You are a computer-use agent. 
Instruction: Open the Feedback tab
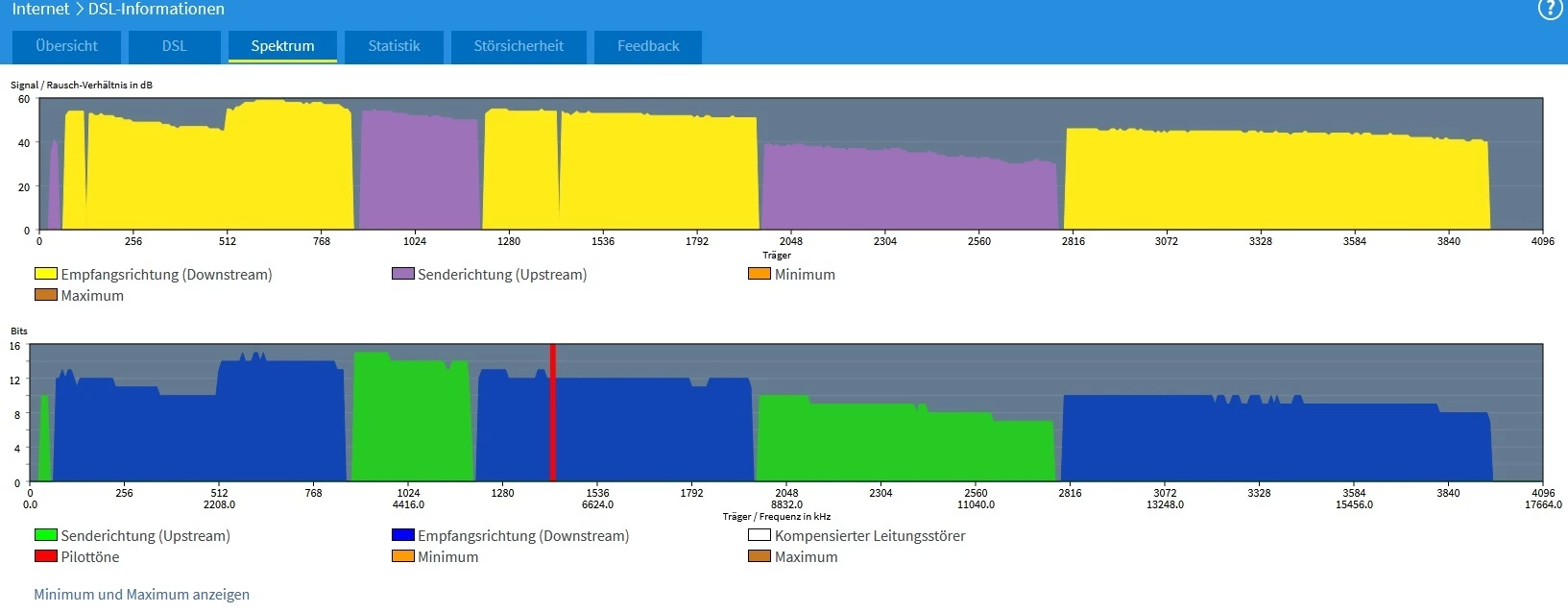648,46
